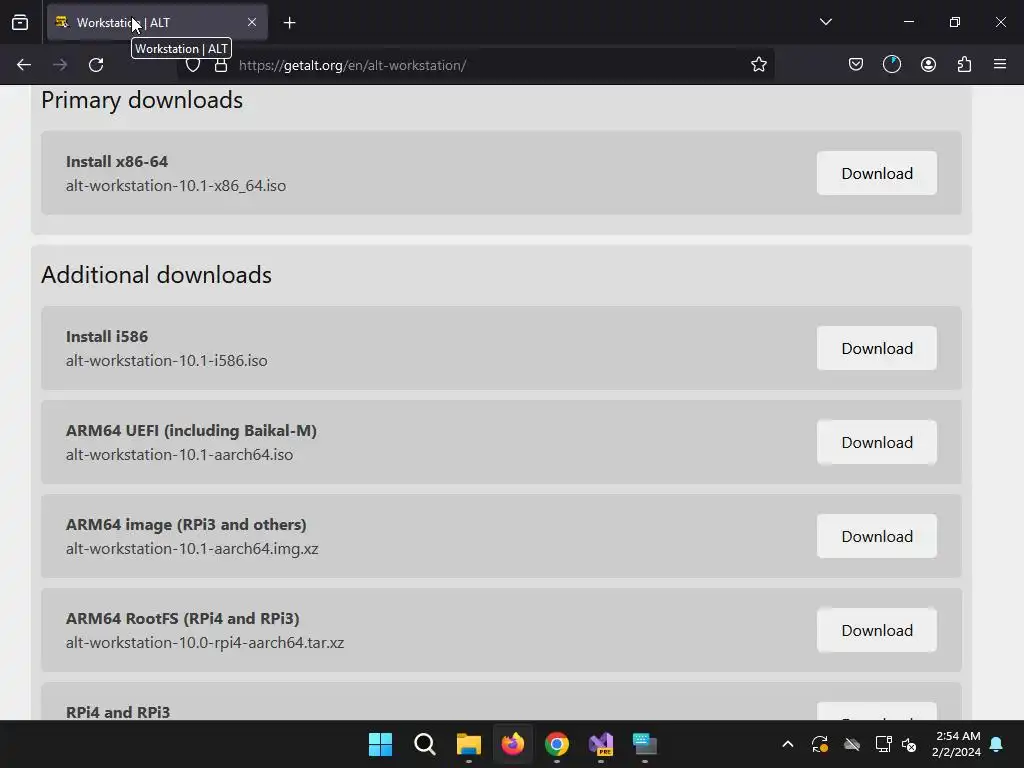Download ARM64 UEFI Baikal-M ISO
Screen dimensions: 1024x768
tap(876, 442)
